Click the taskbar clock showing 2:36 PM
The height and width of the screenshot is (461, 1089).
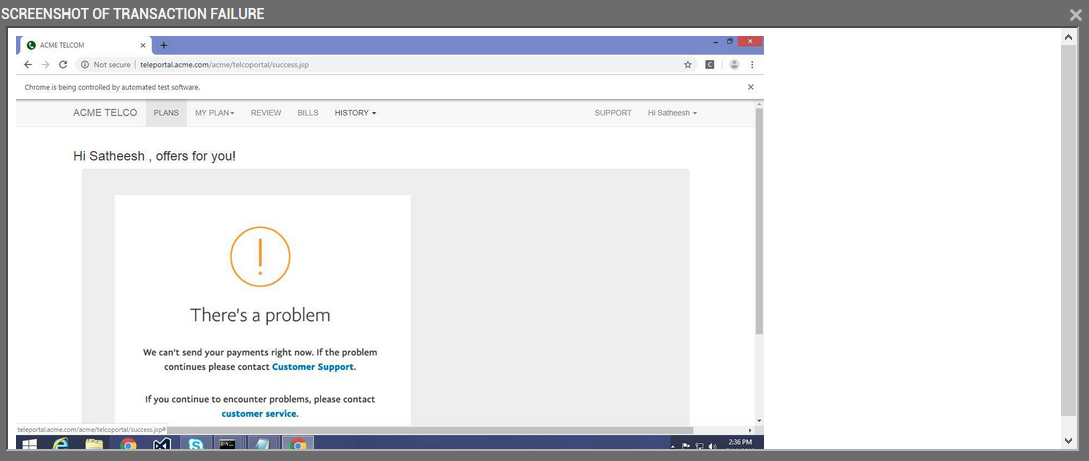pos(740,444)
